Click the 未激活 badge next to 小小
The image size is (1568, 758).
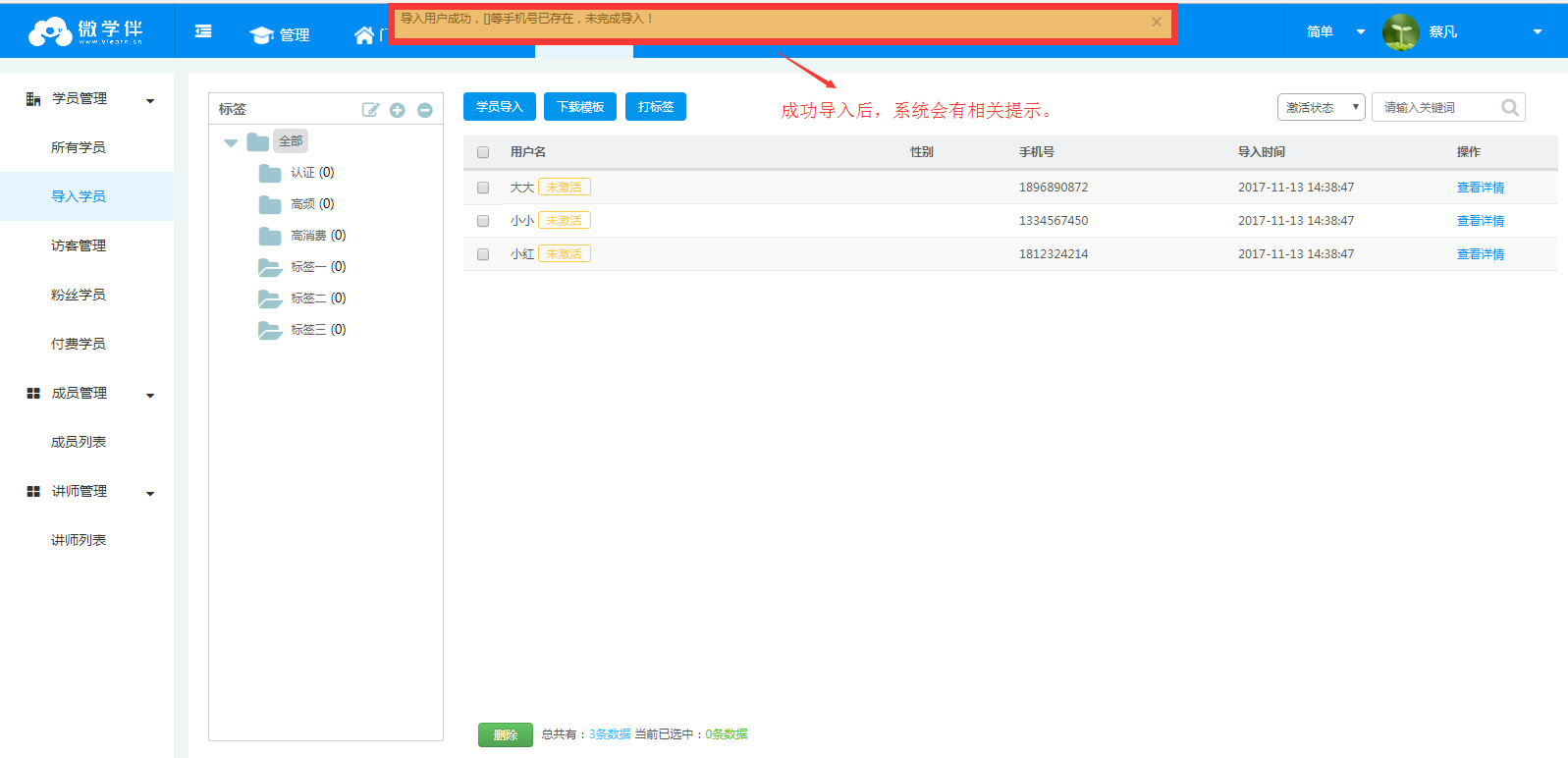[565, 221]
